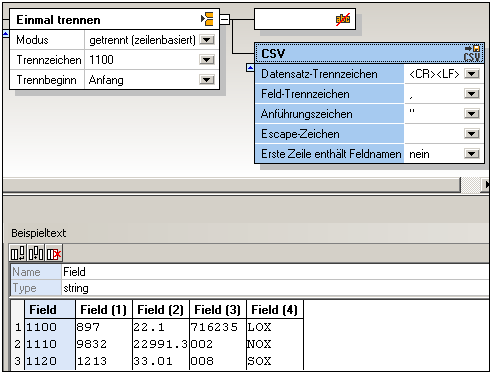
Task: Select table row number 1
Action: [x=18, y=327]
